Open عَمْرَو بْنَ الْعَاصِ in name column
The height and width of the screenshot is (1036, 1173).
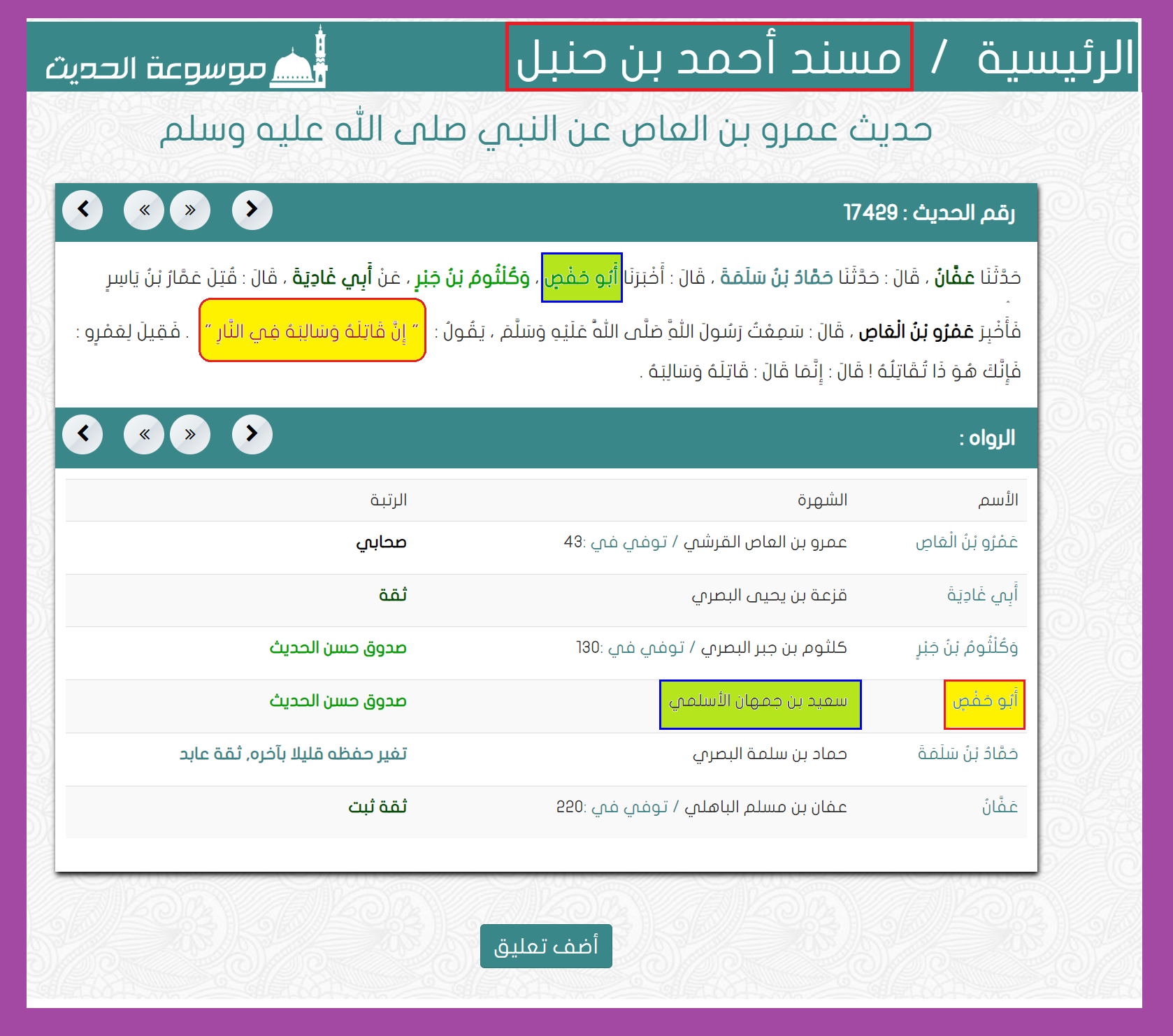coord(967,542)
